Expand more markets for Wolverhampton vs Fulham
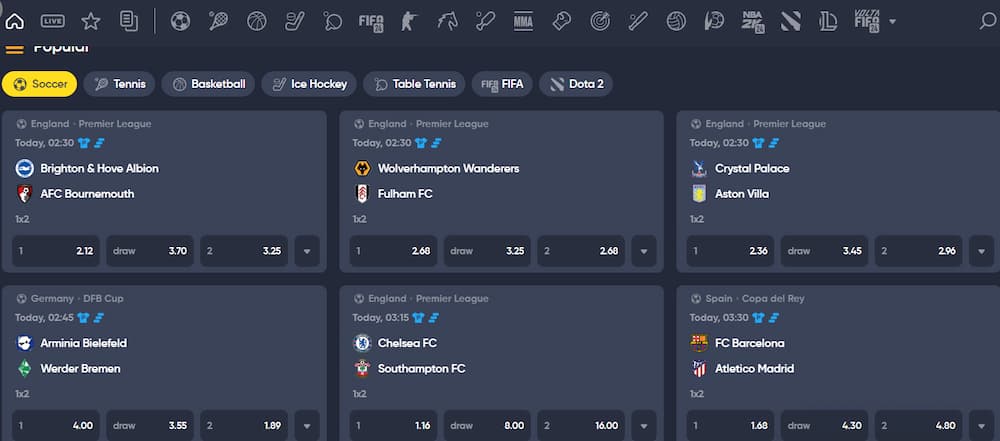Screen dimensions: 1000x441 [x=644, y=251]
